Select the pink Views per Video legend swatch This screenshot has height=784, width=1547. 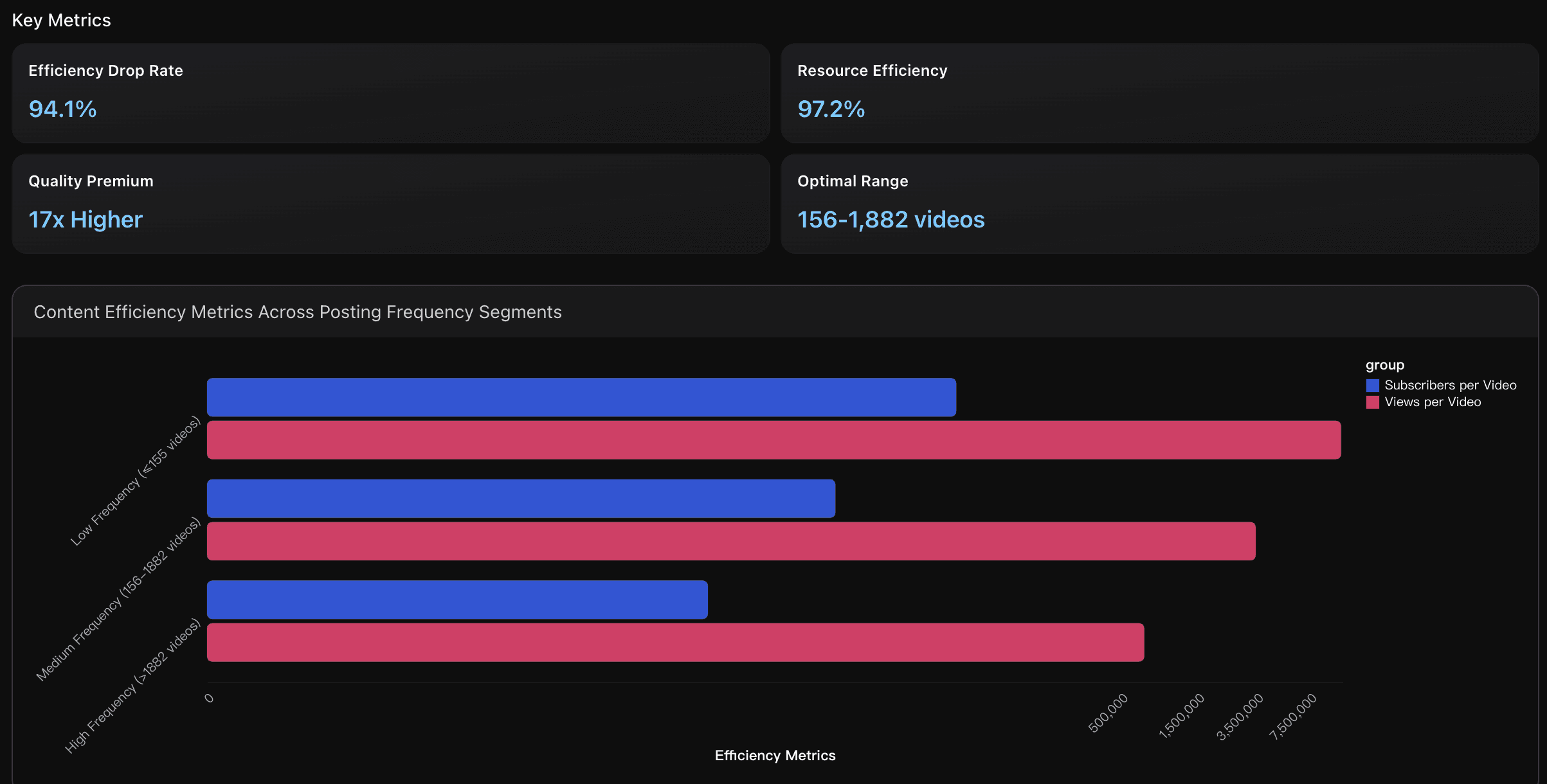point(1372,402)
